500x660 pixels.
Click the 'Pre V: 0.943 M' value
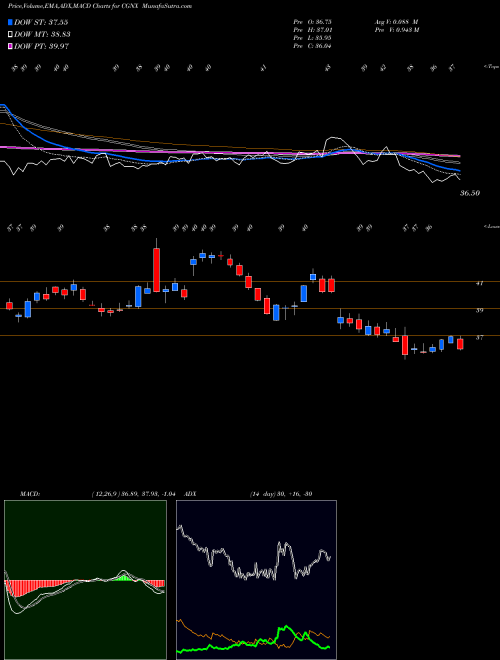click(396, 30)
